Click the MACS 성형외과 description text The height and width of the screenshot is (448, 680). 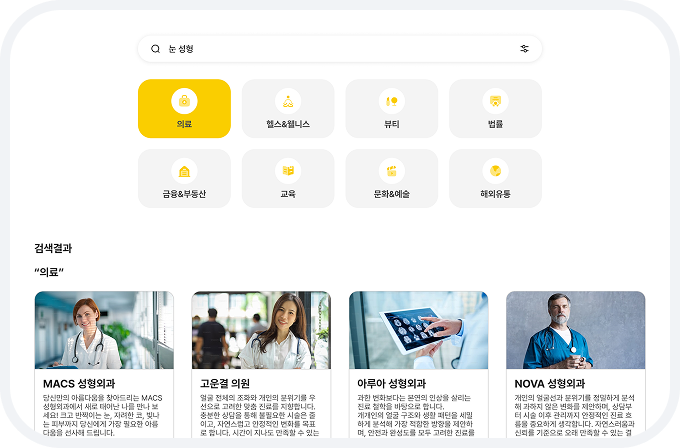(x=103, y=415)
